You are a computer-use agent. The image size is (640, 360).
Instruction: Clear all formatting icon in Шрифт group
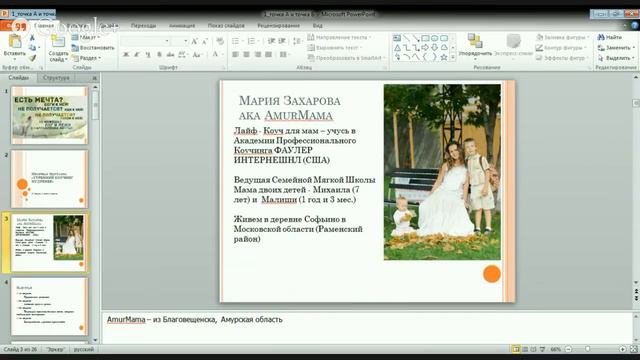pyautogui.click(x=220, y=41)
